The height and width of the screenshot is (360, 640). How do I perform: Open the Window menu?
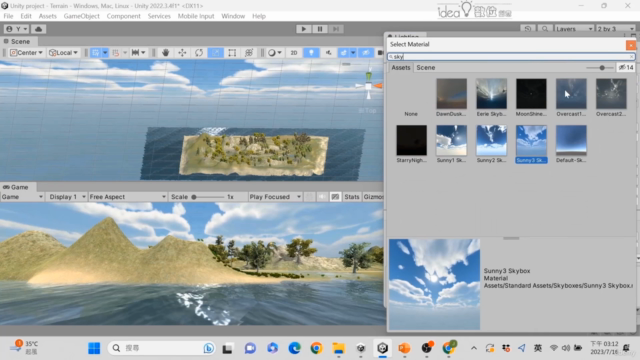233,16
